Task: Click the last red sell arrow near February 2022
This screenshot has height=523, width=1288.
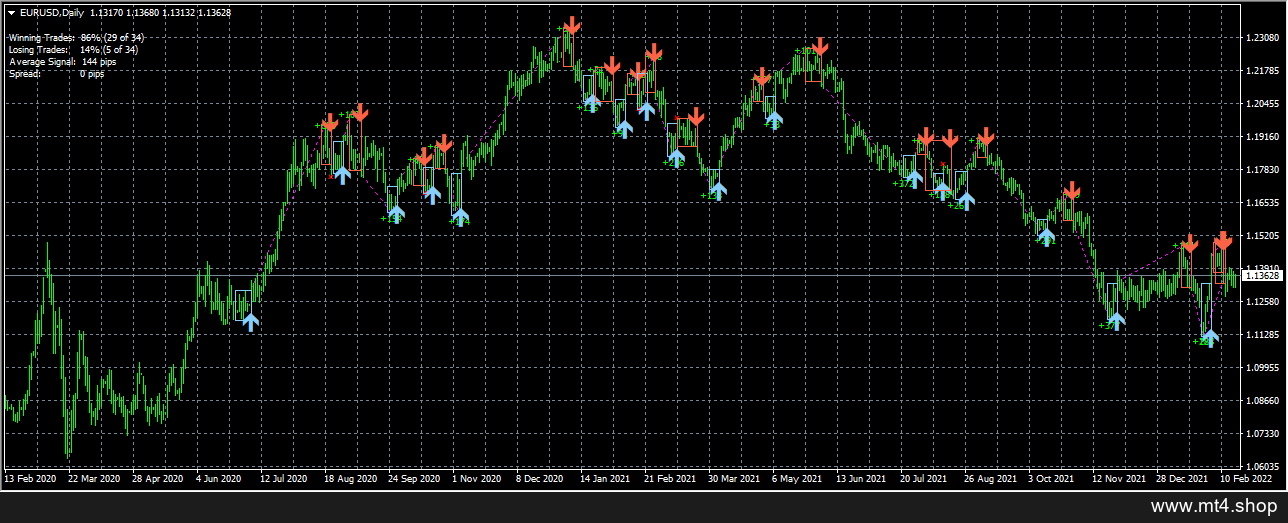Action: tap(1223, 240)
